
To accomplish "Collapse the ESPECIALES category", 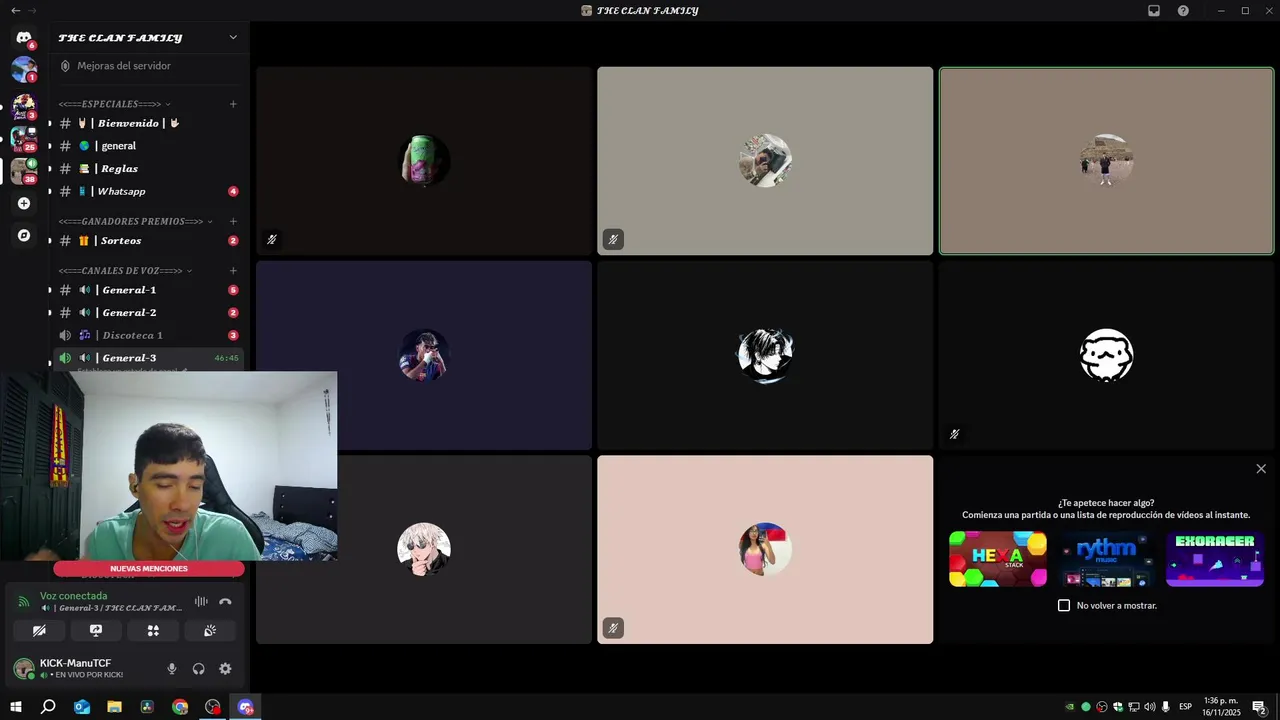I will click(114, 104).
